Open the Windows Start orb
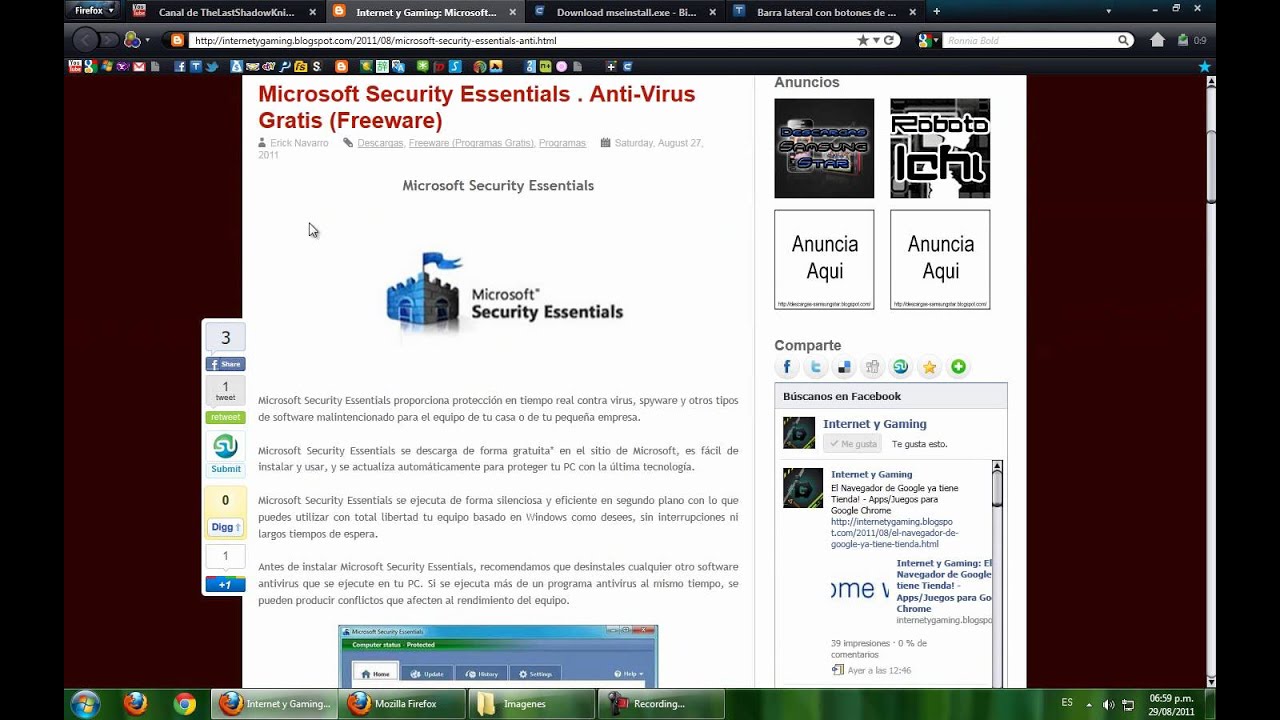Screen dimensions: 1280x720 click(85, 704)
